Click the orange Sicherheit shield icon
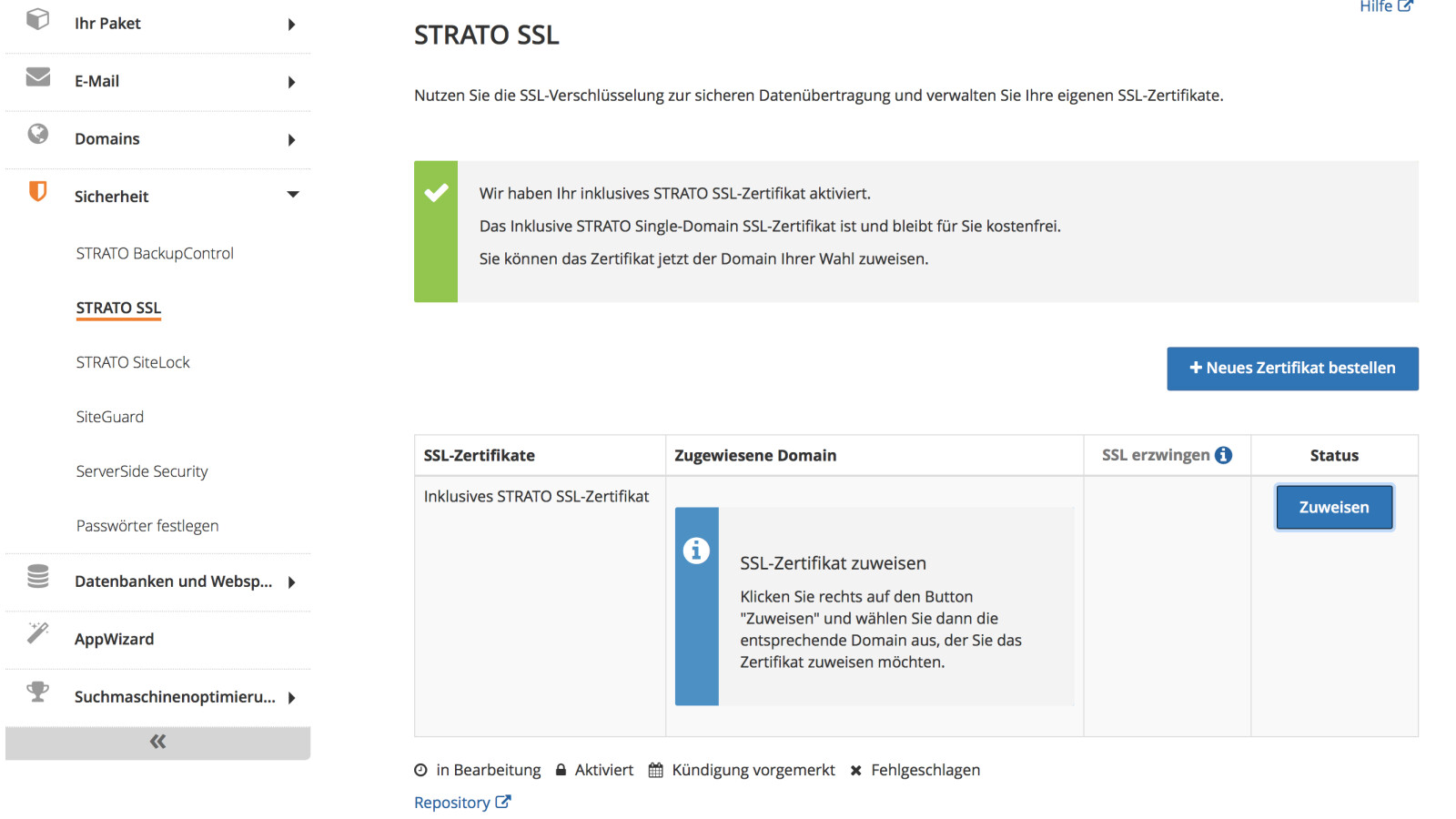Viewport: 1456px width, 819px height. point(38,194)
